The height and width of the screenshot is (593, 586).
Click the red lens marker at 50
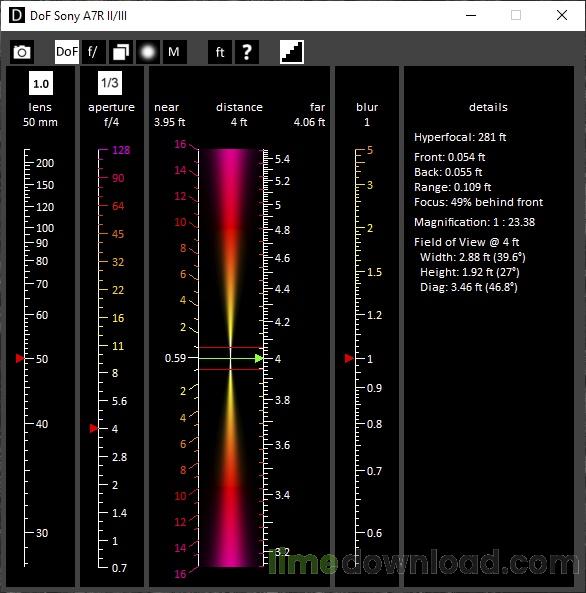20,358
